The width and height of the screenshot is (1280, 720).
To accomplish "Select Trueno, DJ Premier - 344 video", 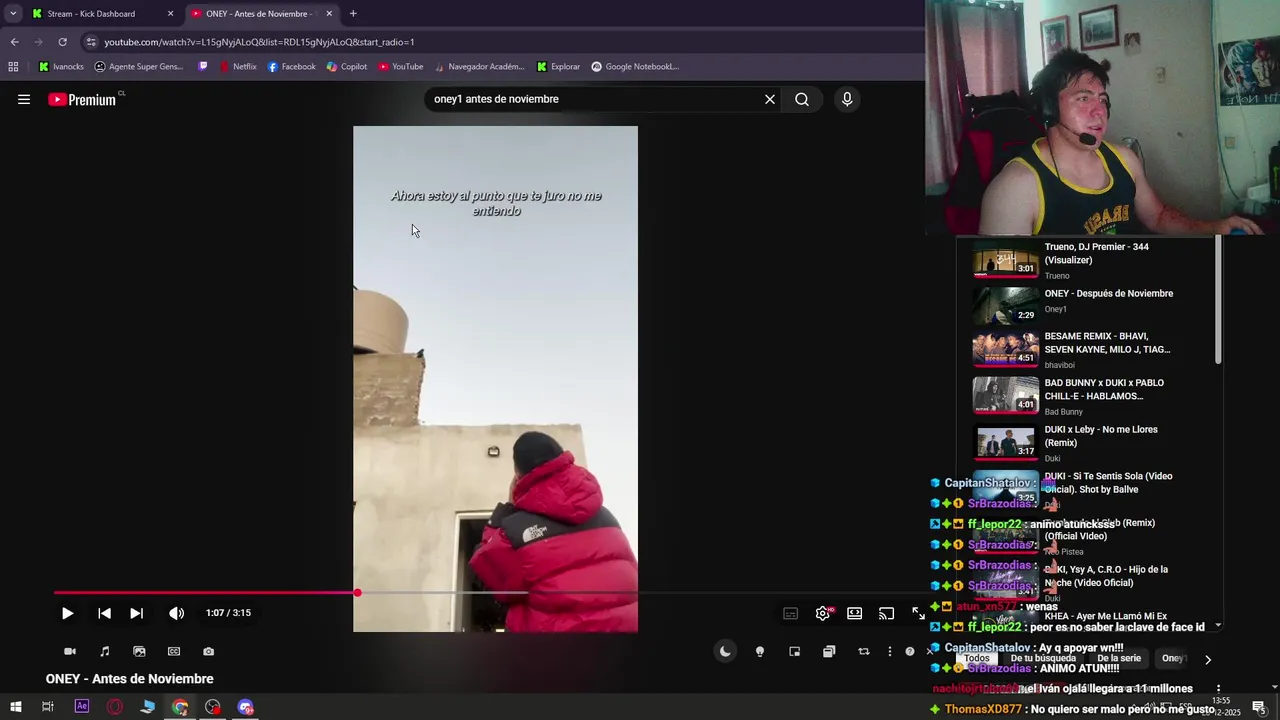I will [1090, 260].
